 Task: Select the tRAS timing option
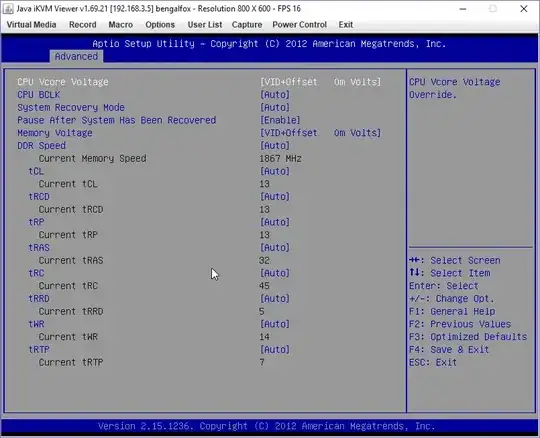pyautogui.click(x=39, y=248)
